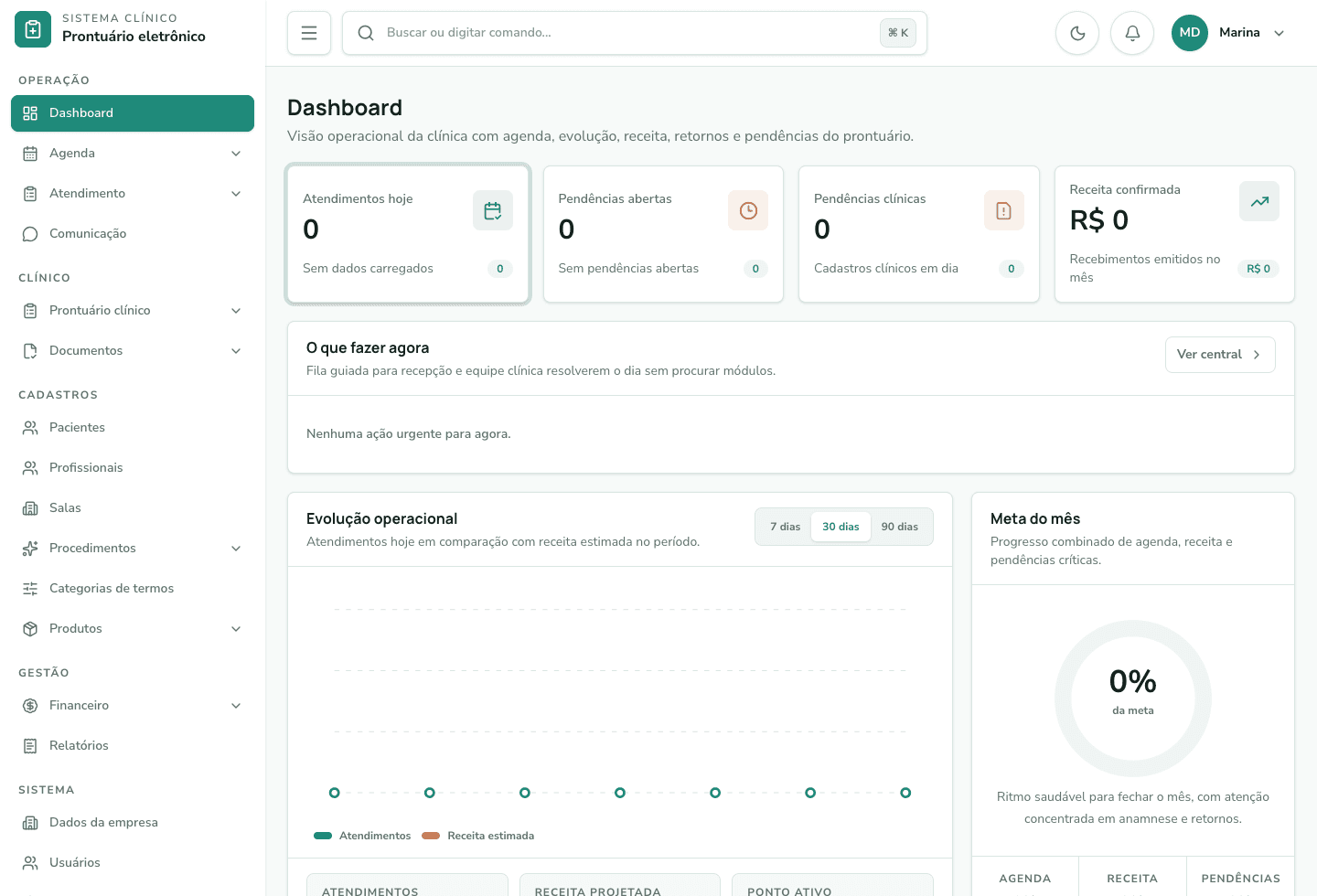Click the last data point on the chart
Image resolution: width=1317 pixels, height=896 pixels.
tap(905, 793)
